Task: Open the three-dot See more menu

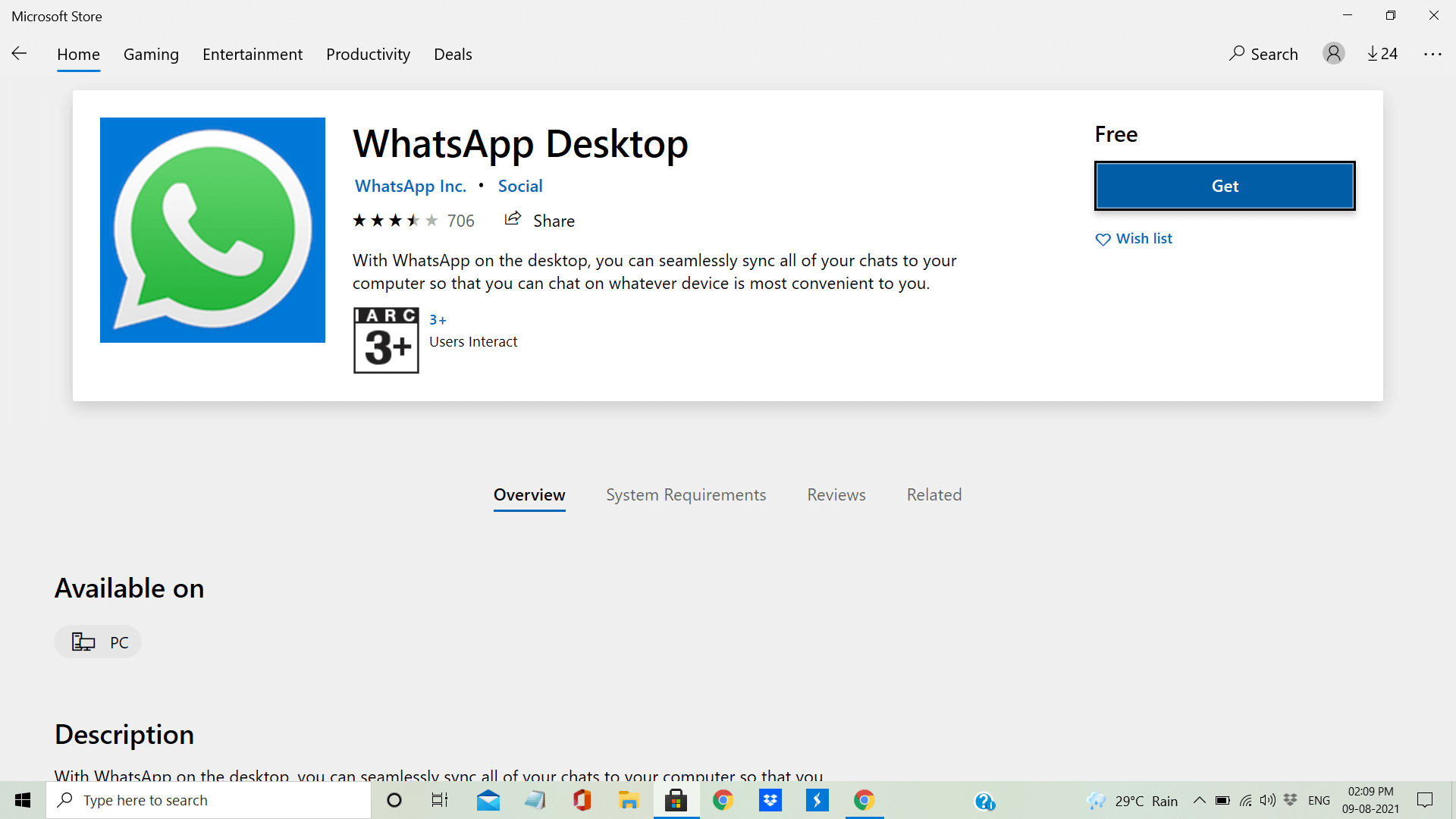Action: pyautogui.click(x=1432, y=54)
